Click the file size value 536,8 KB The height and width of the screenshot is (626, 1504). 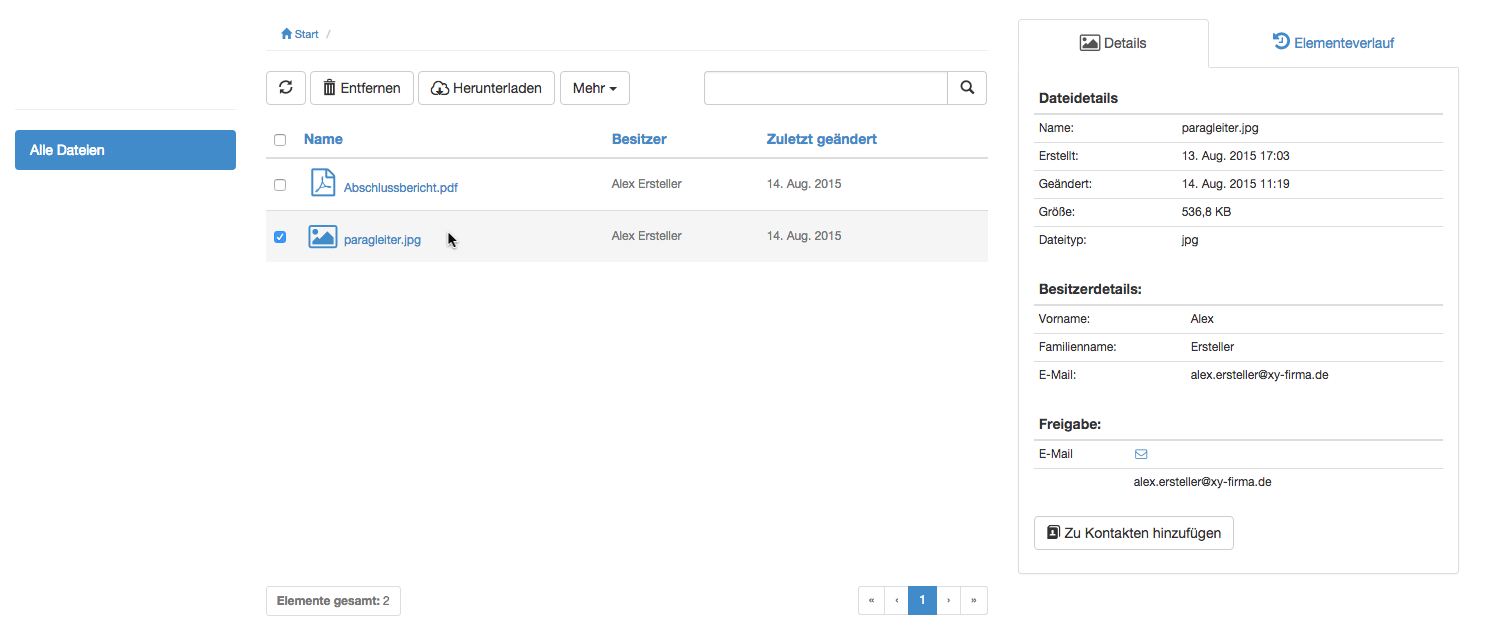click(x=1207, y=212)
